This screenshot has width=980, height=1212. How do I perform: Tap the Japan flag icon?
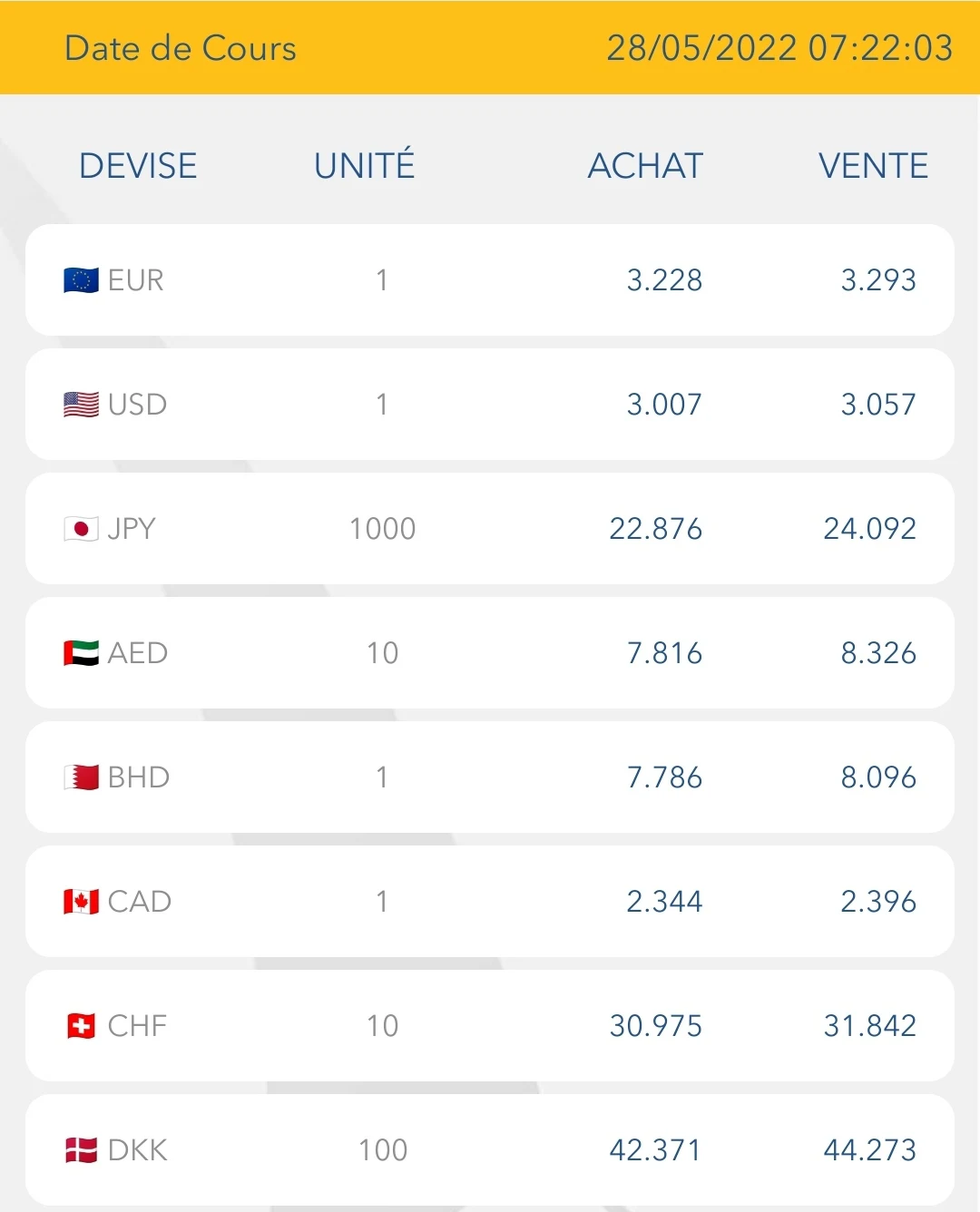point(81,529)
